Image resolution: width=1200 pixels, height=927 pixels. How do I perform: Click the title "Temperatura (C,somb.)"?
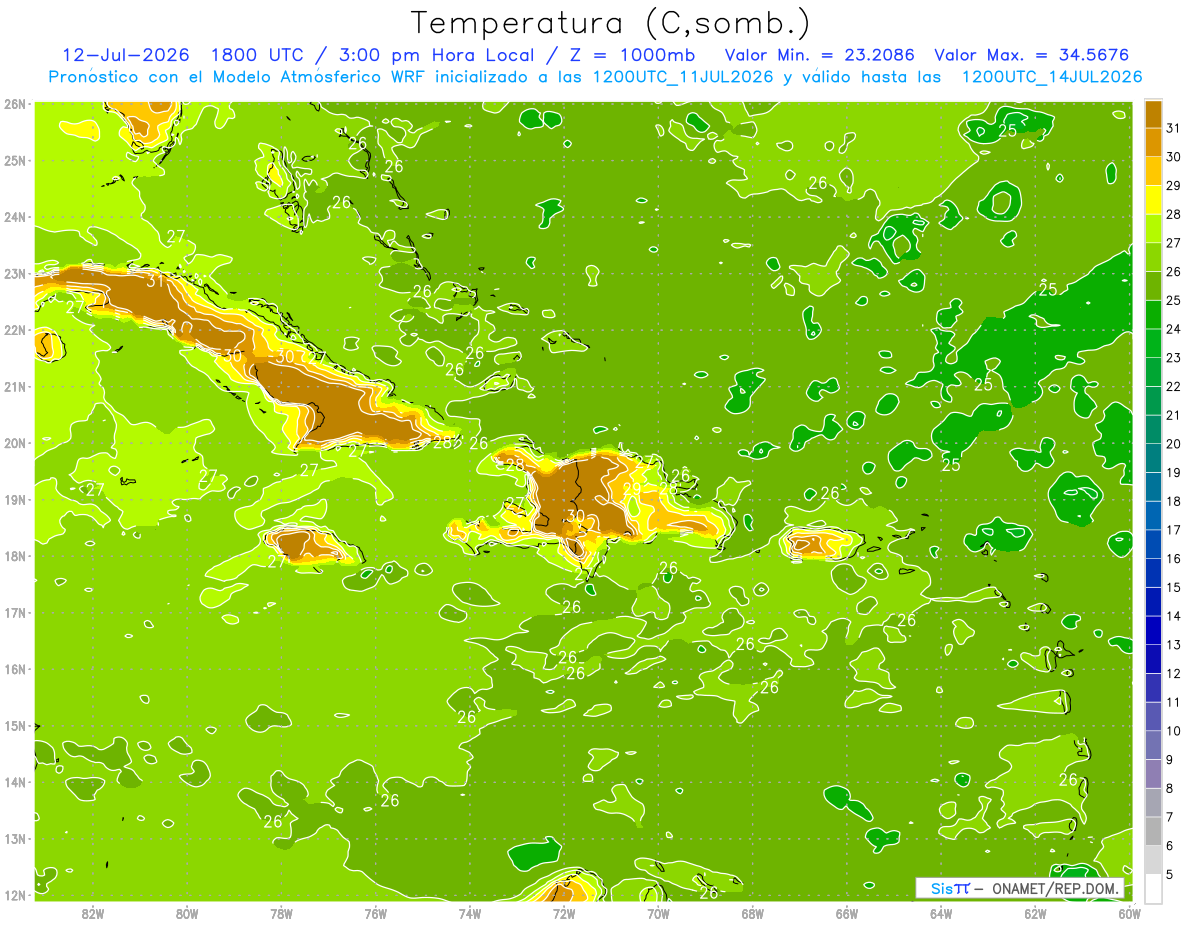coord(611,23)
